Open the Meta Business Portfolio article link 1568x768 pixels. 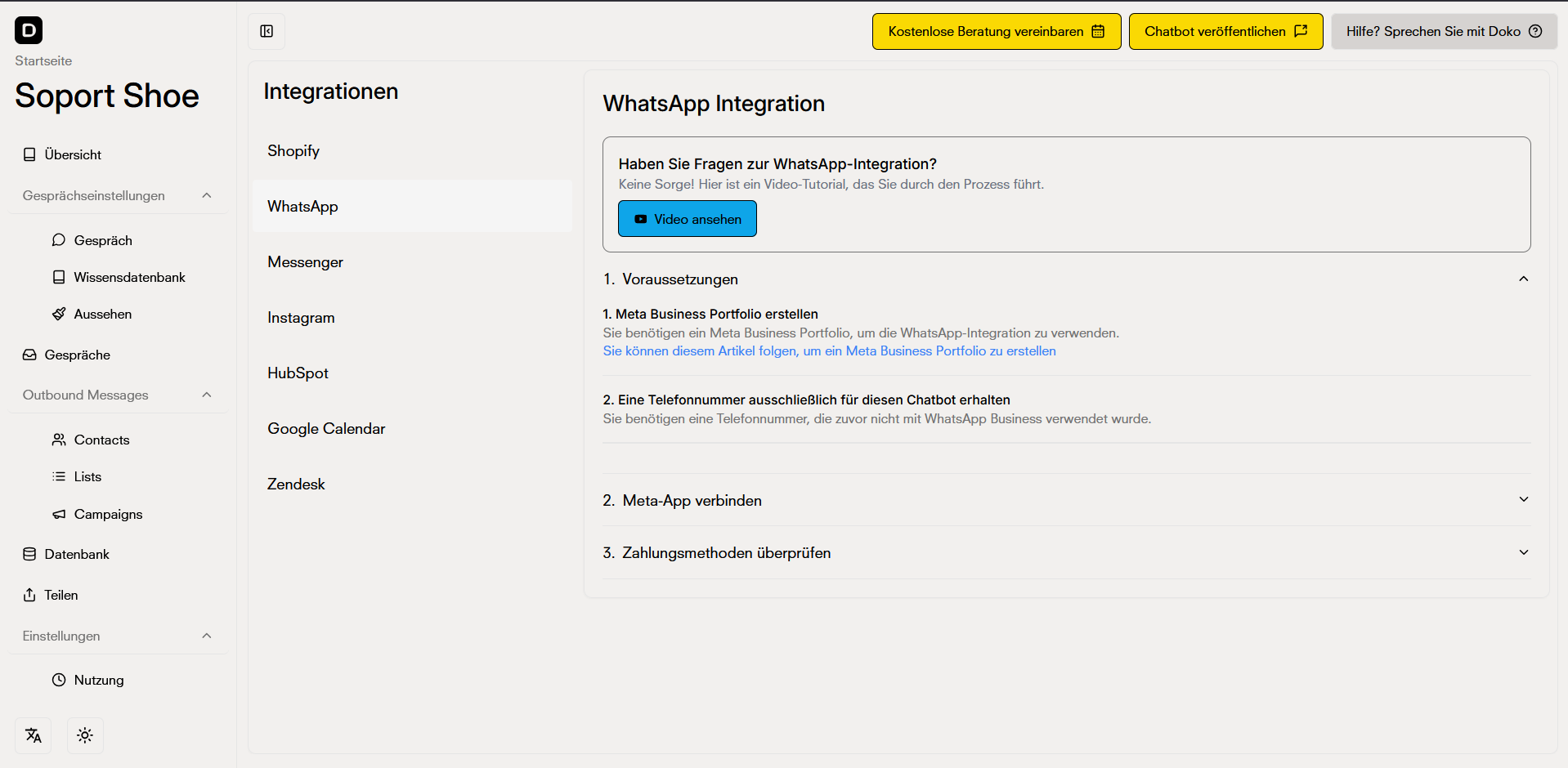(x=828, y=351)
